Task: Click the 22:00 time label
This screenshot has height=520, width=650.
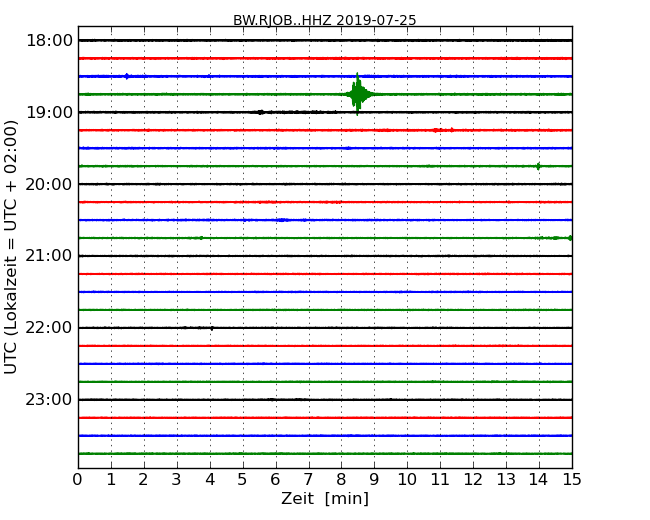Action: coord(49,328)
